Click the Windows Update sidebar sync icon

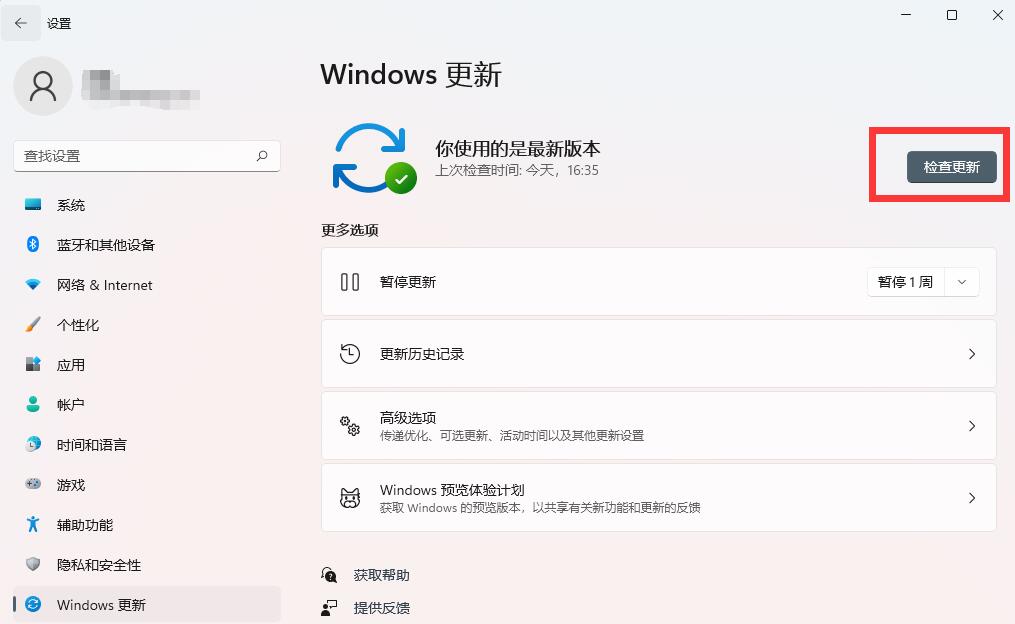33,605
